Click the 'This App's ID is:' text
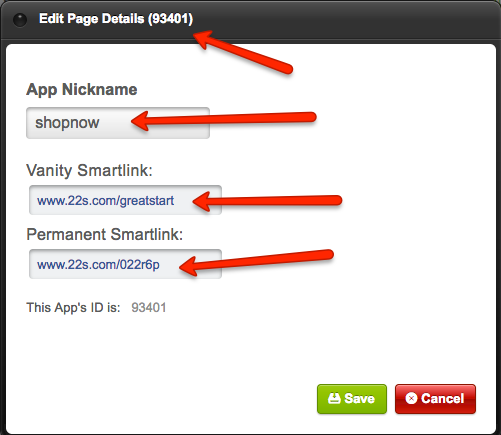The image size is (501, 435). [73, 307]
